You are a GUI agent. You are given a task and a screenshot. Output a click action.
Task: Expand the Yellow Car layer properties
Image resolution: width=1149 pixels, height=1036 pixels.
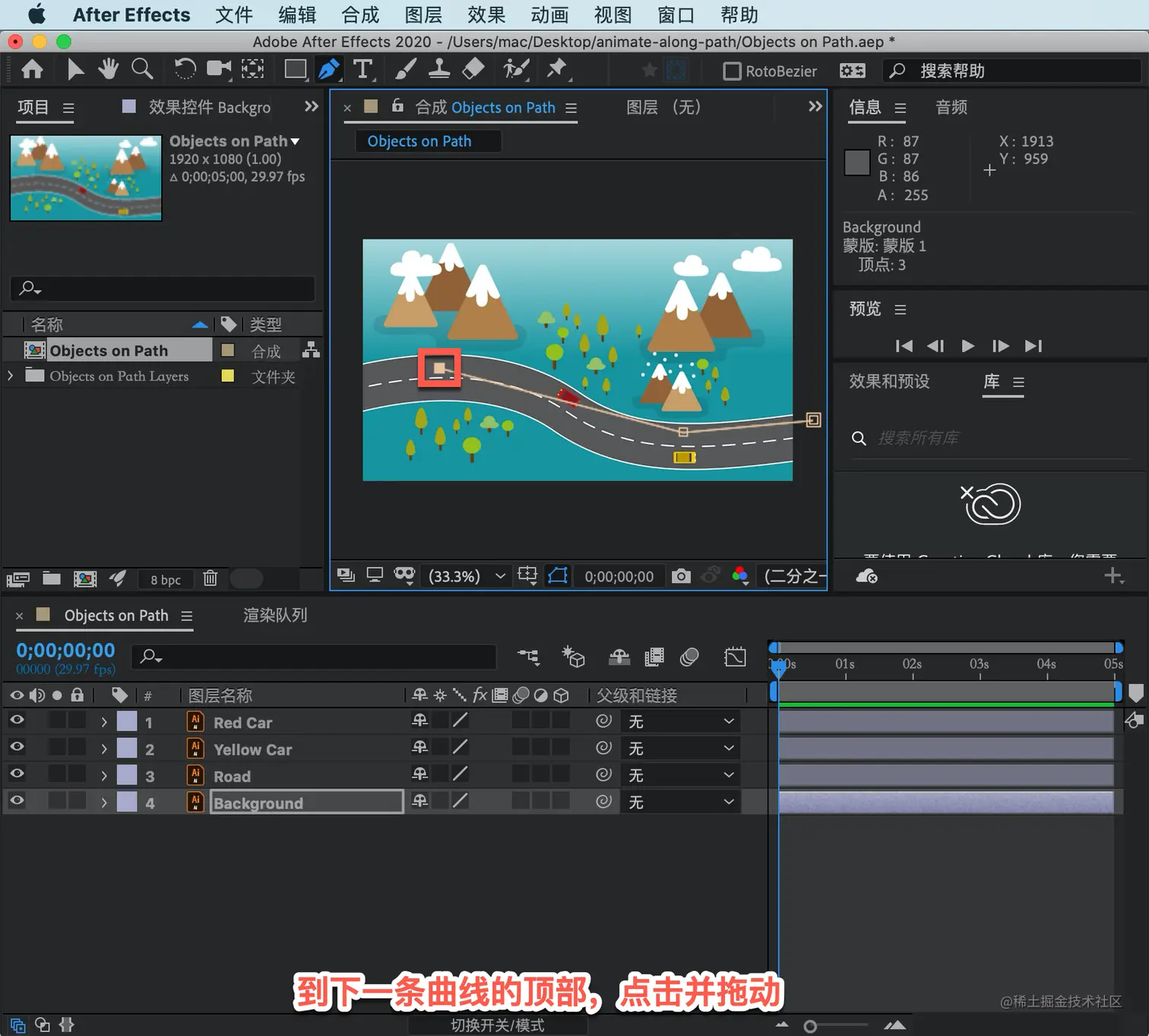point(104,749)
